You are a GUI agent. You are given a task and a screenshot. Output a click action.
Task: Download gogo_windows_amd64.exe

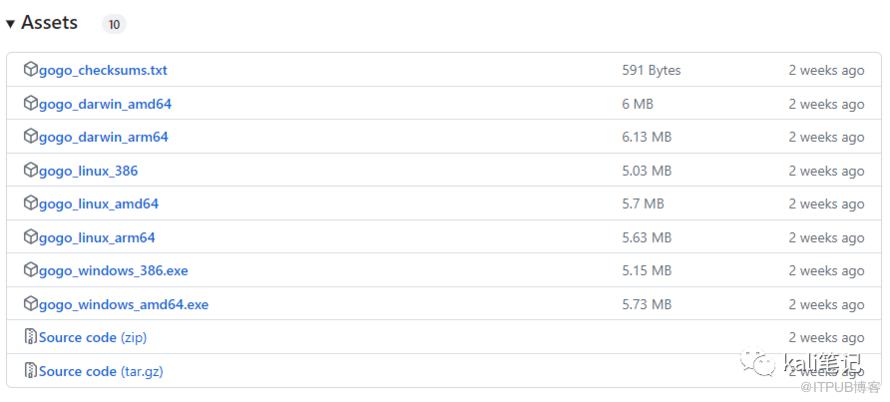pos(123,304)
